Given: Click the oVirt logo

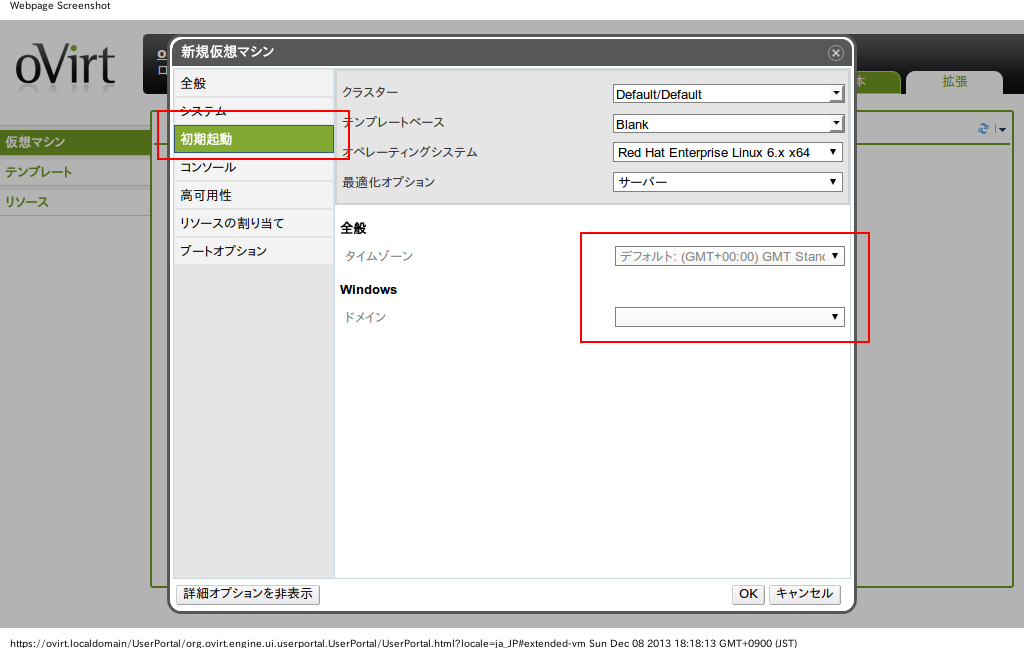Looking at the screenshot, I should (x=65, y=67).
